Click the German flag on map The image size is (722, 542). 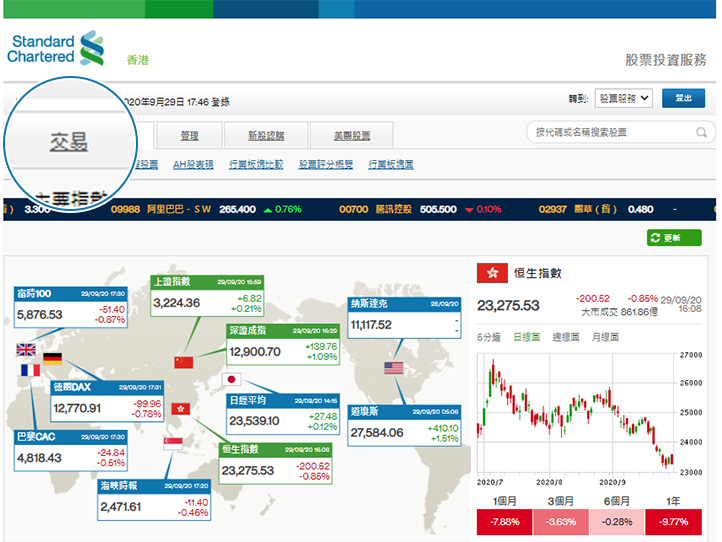coord(52,359)
